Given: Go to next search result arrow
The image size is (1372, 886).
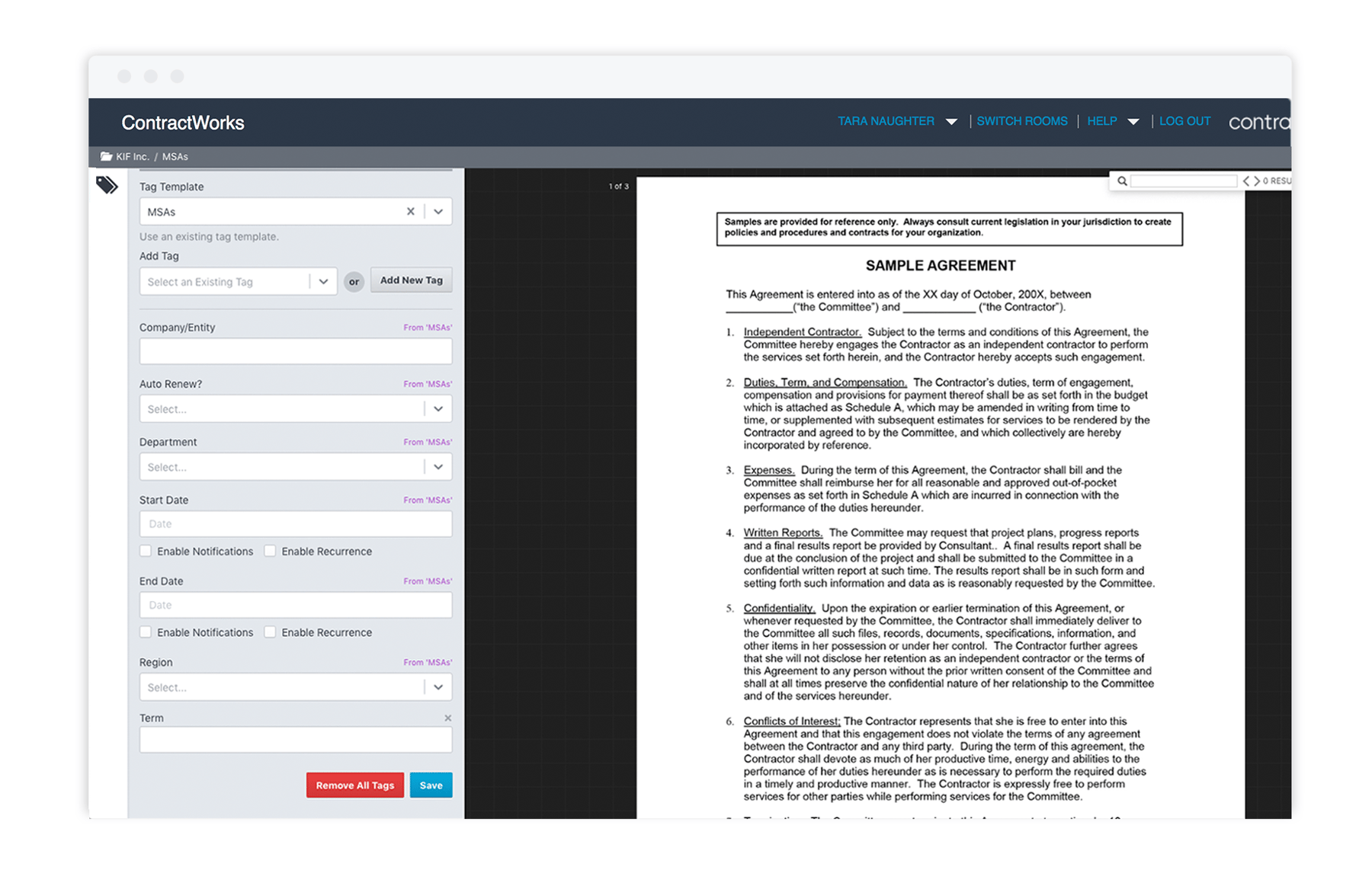Looking at the screenshot, I should click(1256, 181).
